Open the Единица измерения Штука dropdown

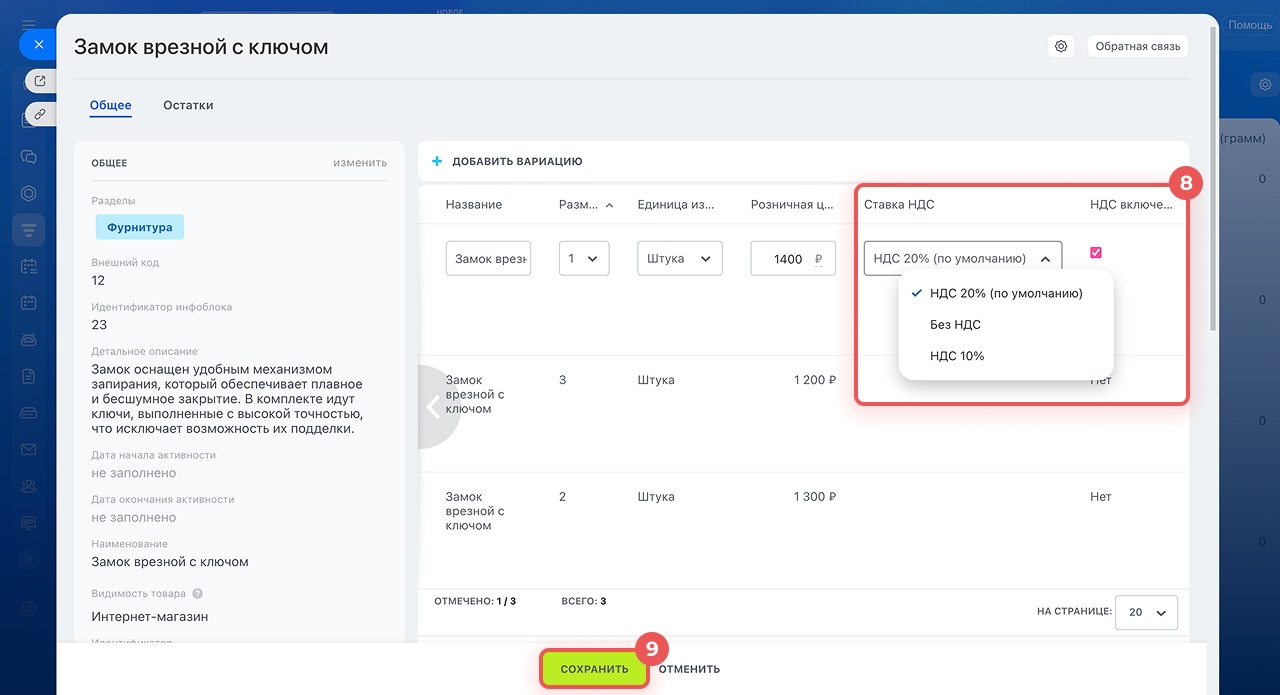tap(679, 258)
